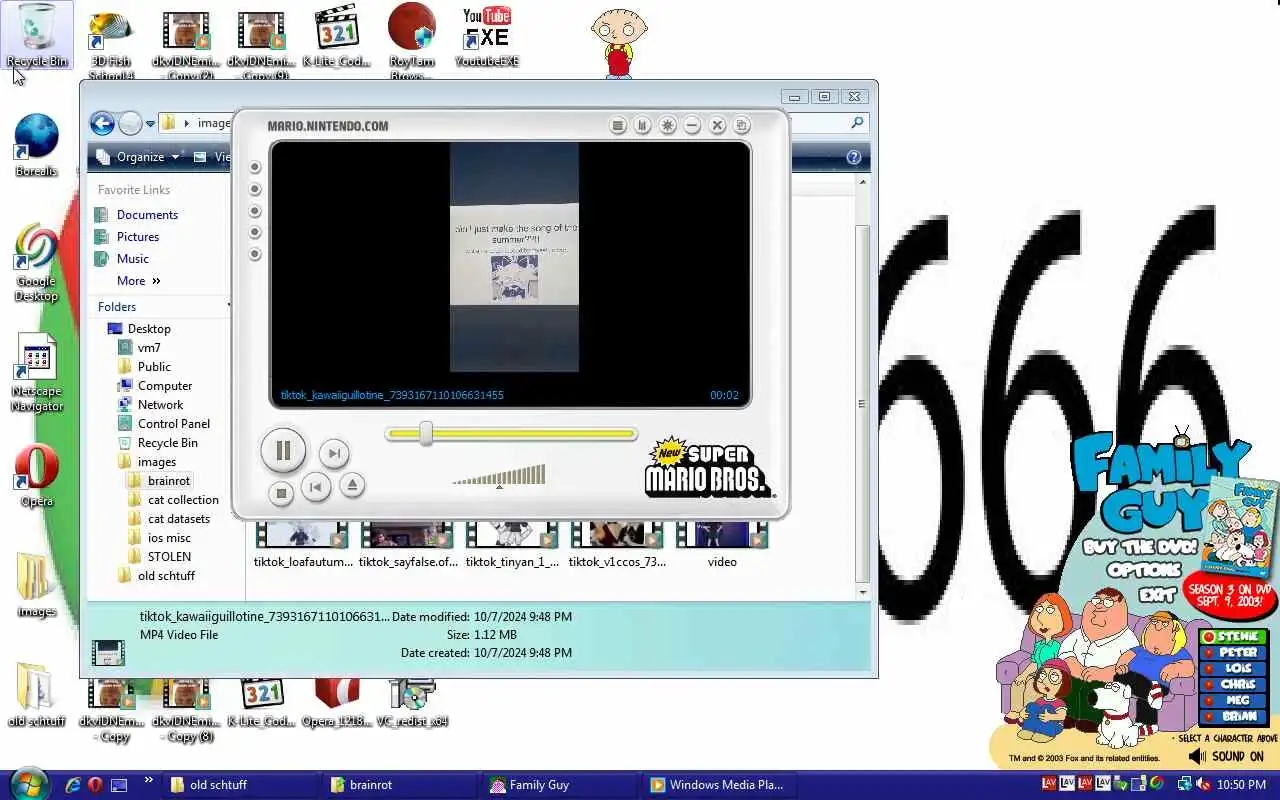Select Netscape Navigator desktop icon
Viewport: 1280px width, 800px height.
(x=36, y=373)
